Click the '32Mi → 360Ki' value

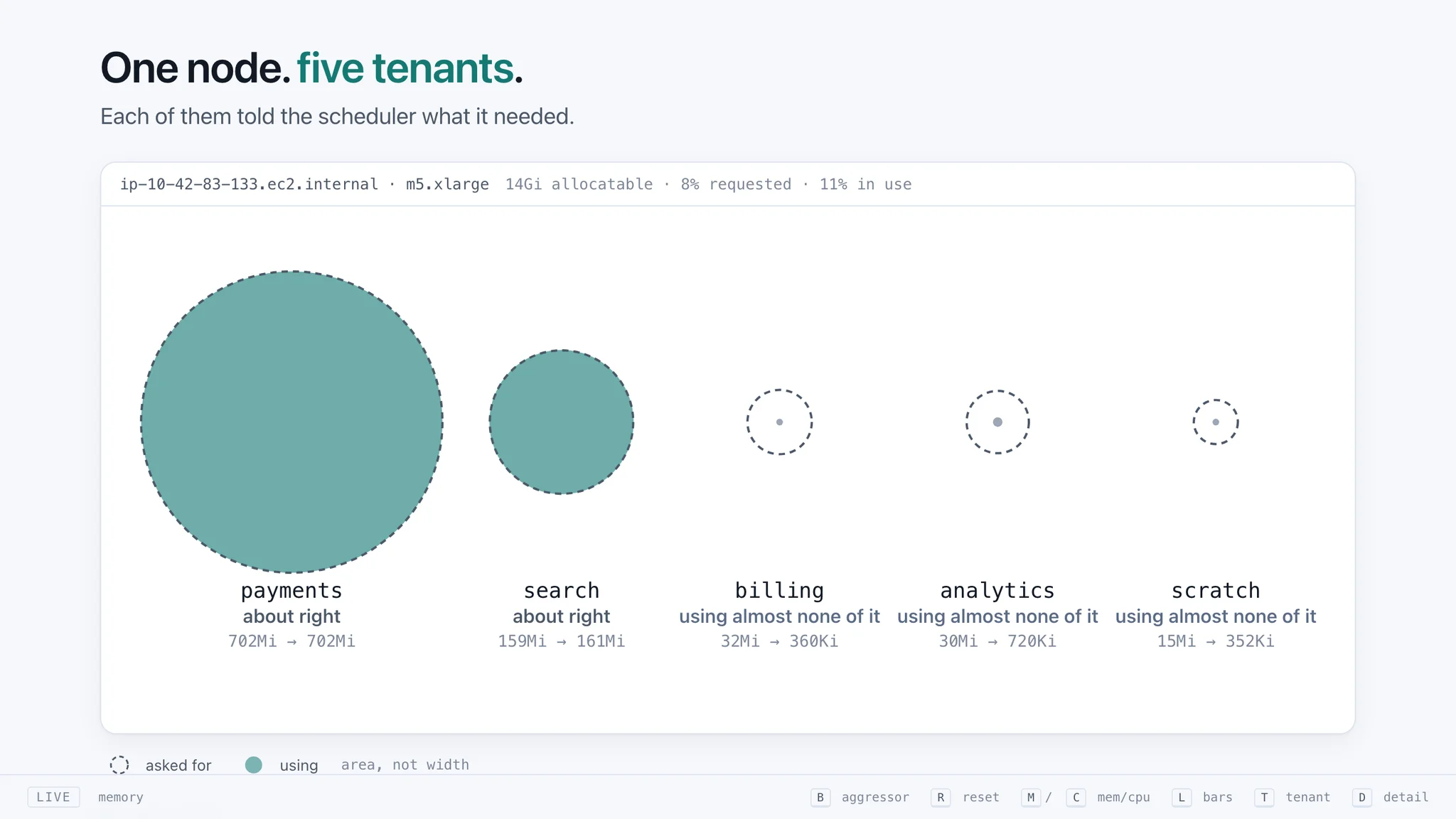point(779,641)
